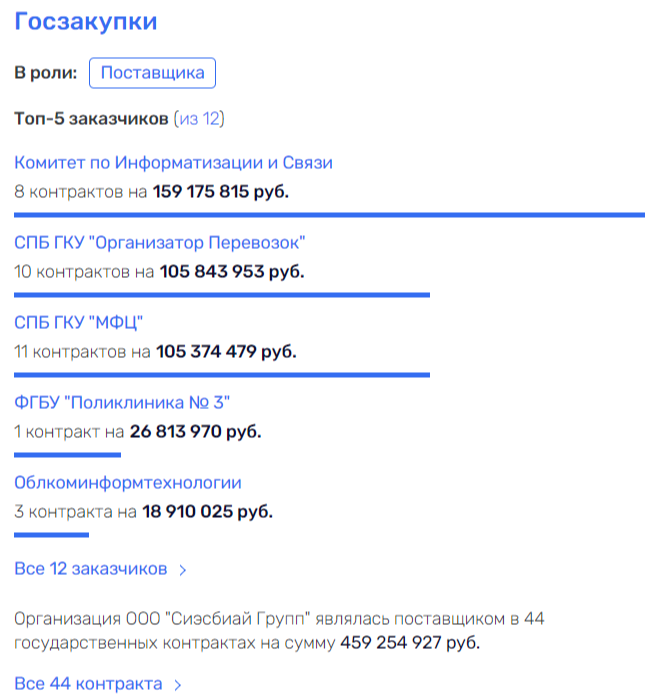The image size is (649, 697).
Task: Click the Топ-5 заказчиков label
Action: (91, 119)
